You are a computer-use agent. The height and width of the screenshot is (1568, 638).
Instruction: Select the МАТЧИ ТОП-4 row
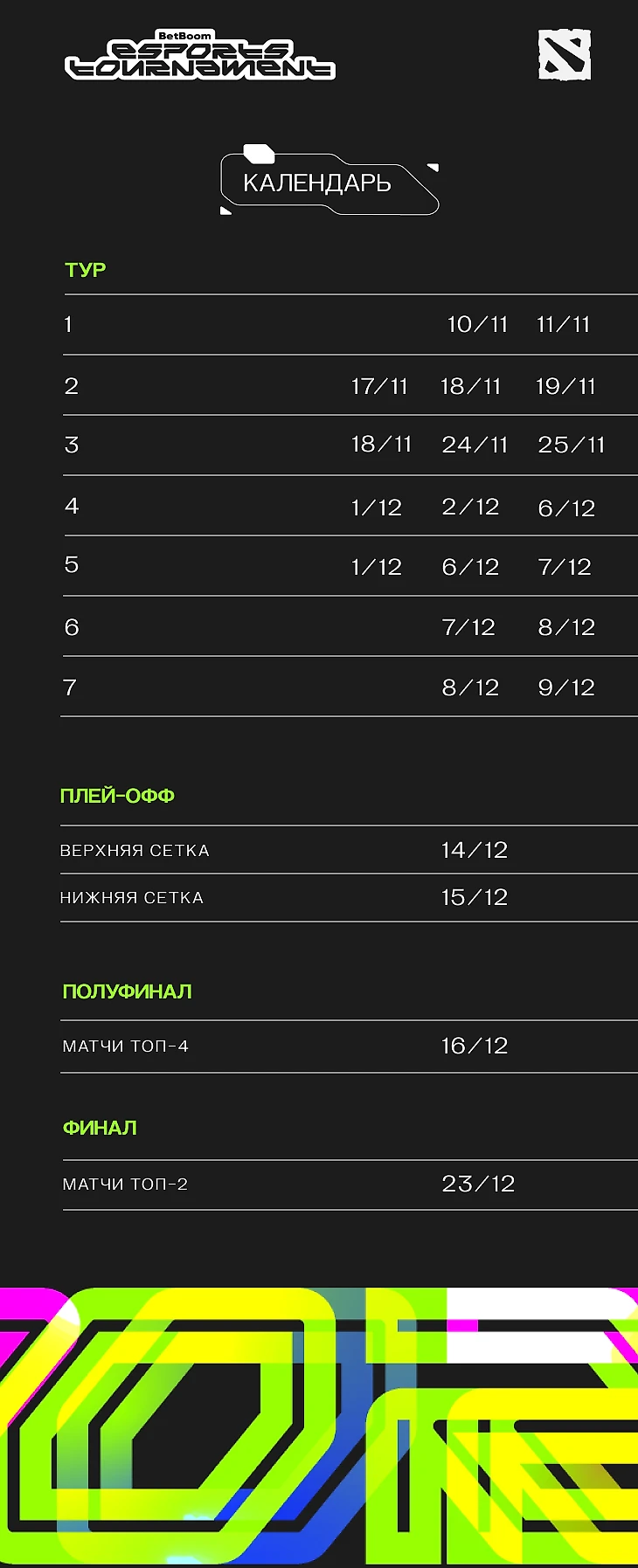(349, 1046)
